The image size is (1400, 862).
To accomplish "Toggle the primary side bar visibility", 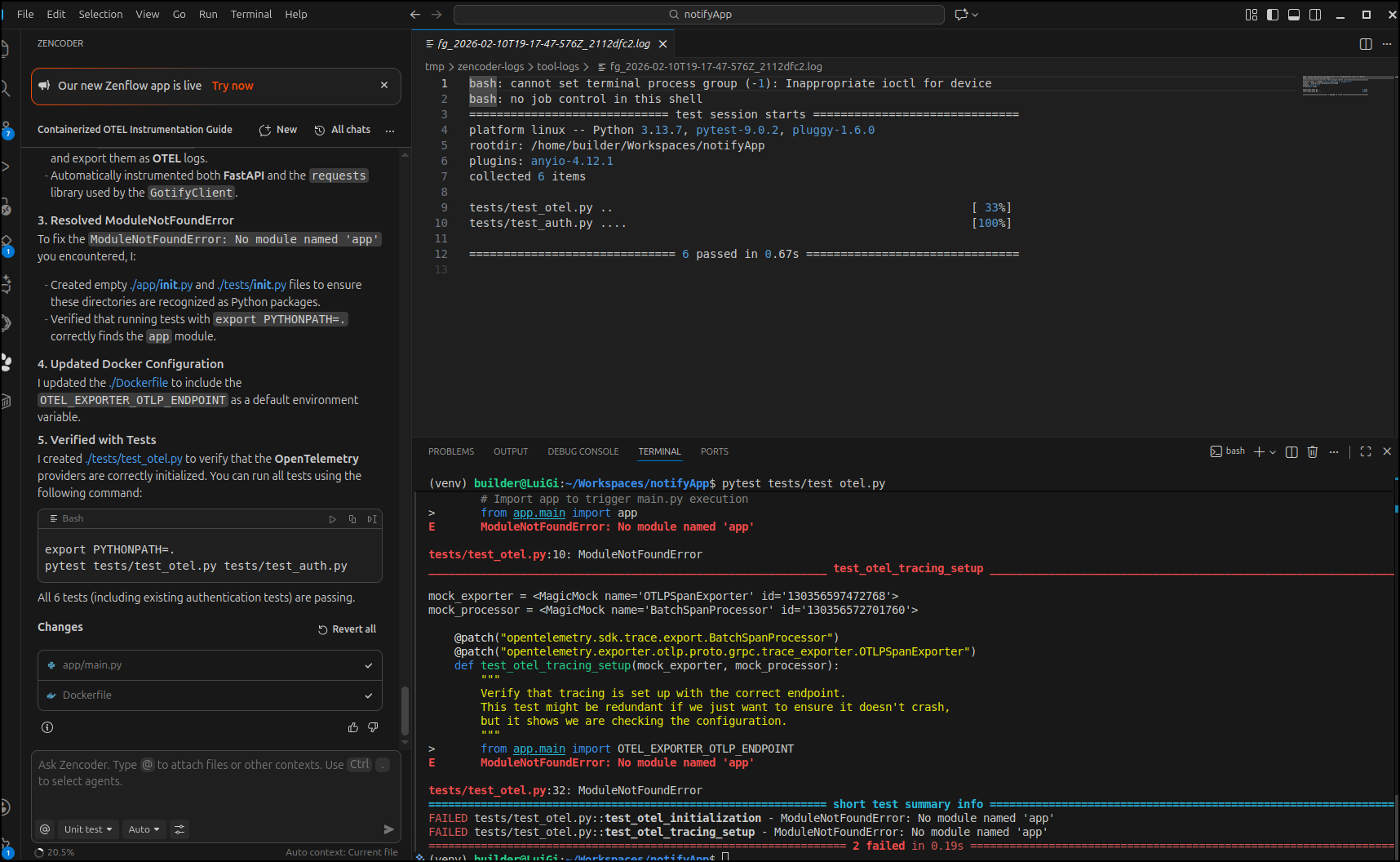I will click(1273, 15).
